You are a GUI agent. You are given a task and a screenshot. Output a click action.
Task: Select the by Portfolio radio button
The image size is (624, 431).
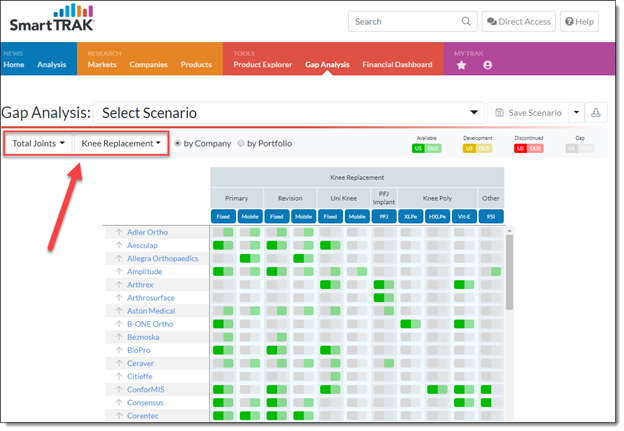pyautogui.click(x=241, y=143)
